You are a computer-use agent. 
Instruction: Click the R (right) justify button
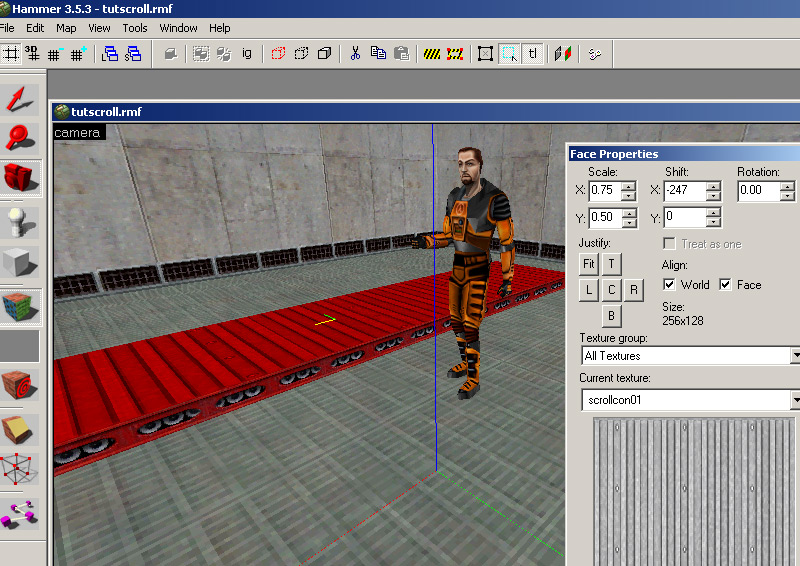(x=634, y=290)
